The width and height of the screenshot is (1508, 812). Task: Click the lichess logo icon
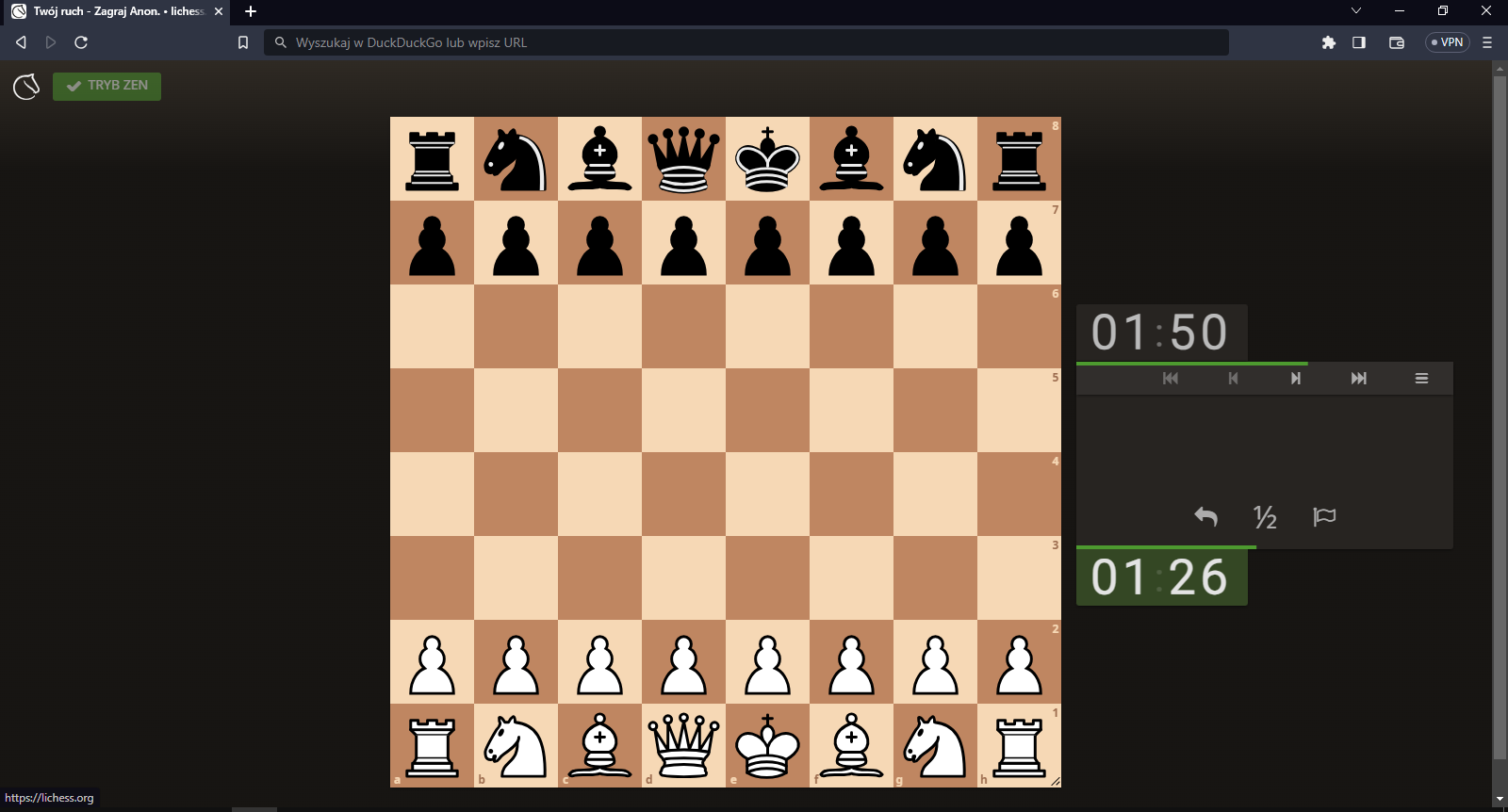[26, 87]
